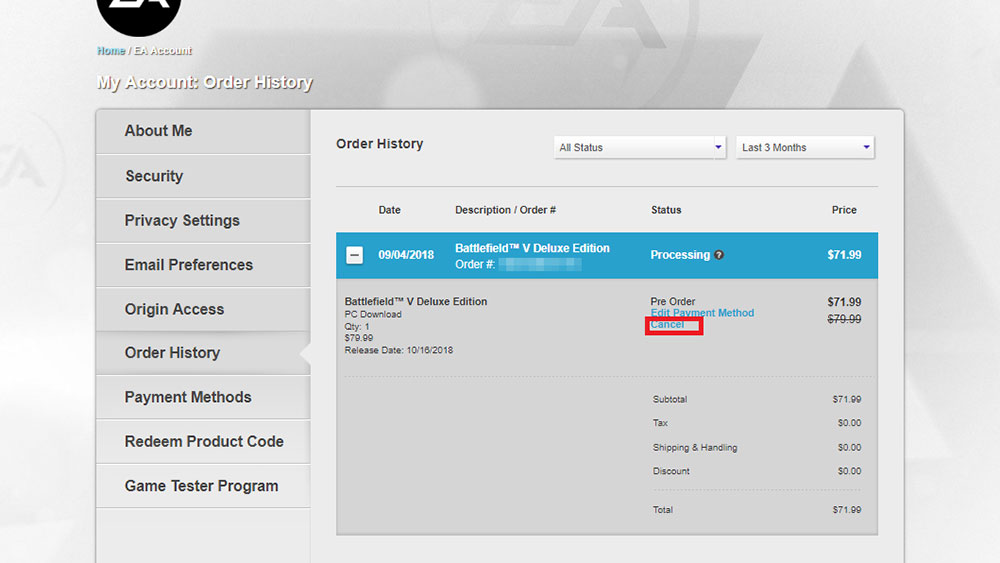This screenshot has height=563, width=1000.
Task: Click the Qty: 1 text
Action: pyautogui.click(x=357, y=326)
